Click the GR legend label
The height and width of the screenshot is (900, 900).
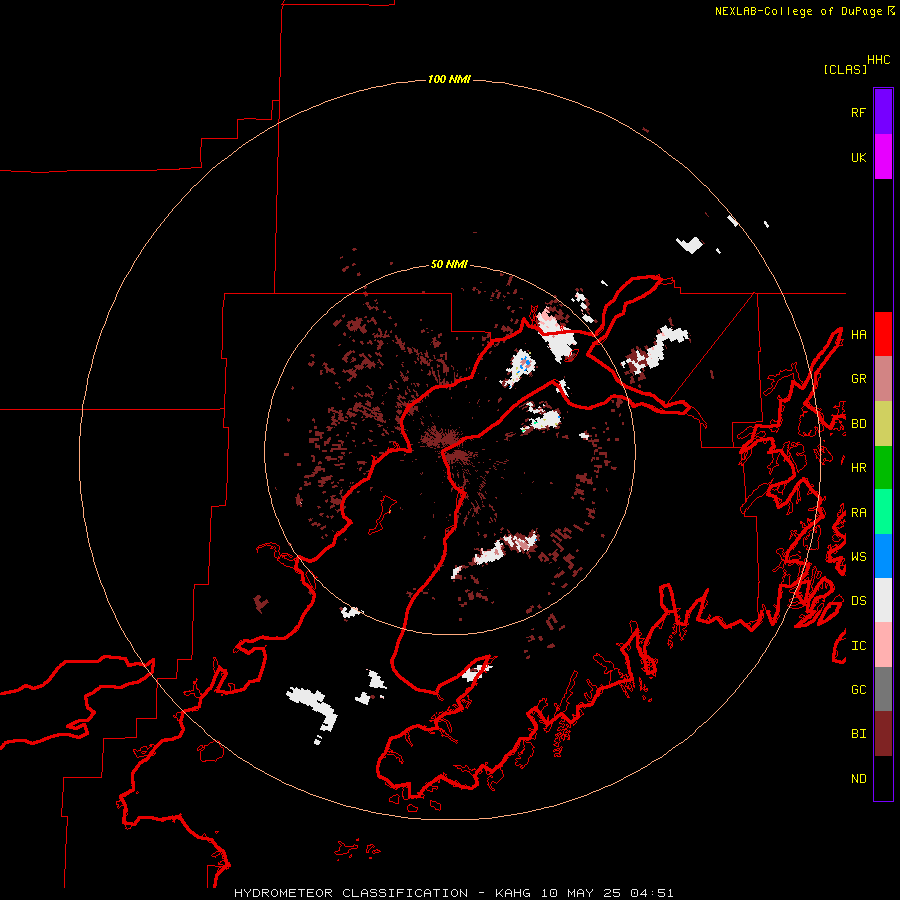(x=858, y=379)
